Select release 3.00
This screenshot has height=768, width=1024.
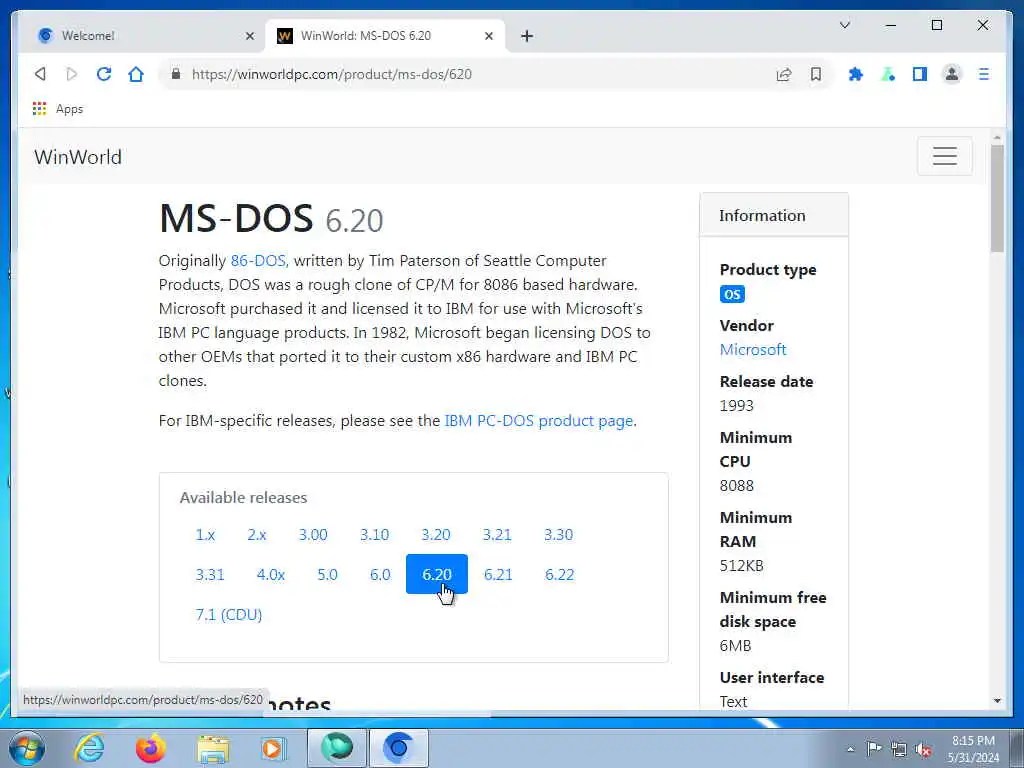point(313,534)
